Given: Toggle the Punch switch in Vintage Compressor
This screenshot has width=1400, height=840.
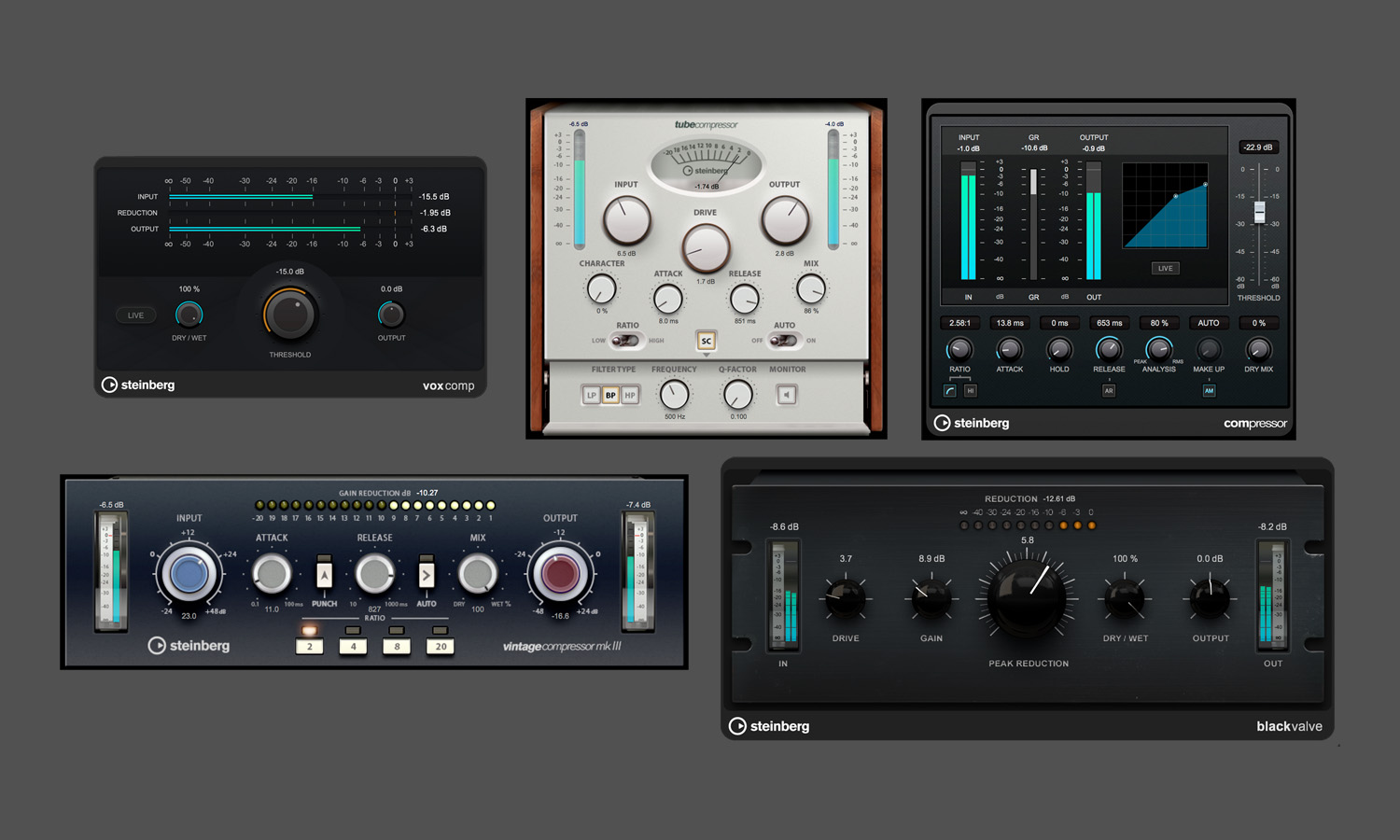Looking at the screenshot, I should [x=324, y=573].
